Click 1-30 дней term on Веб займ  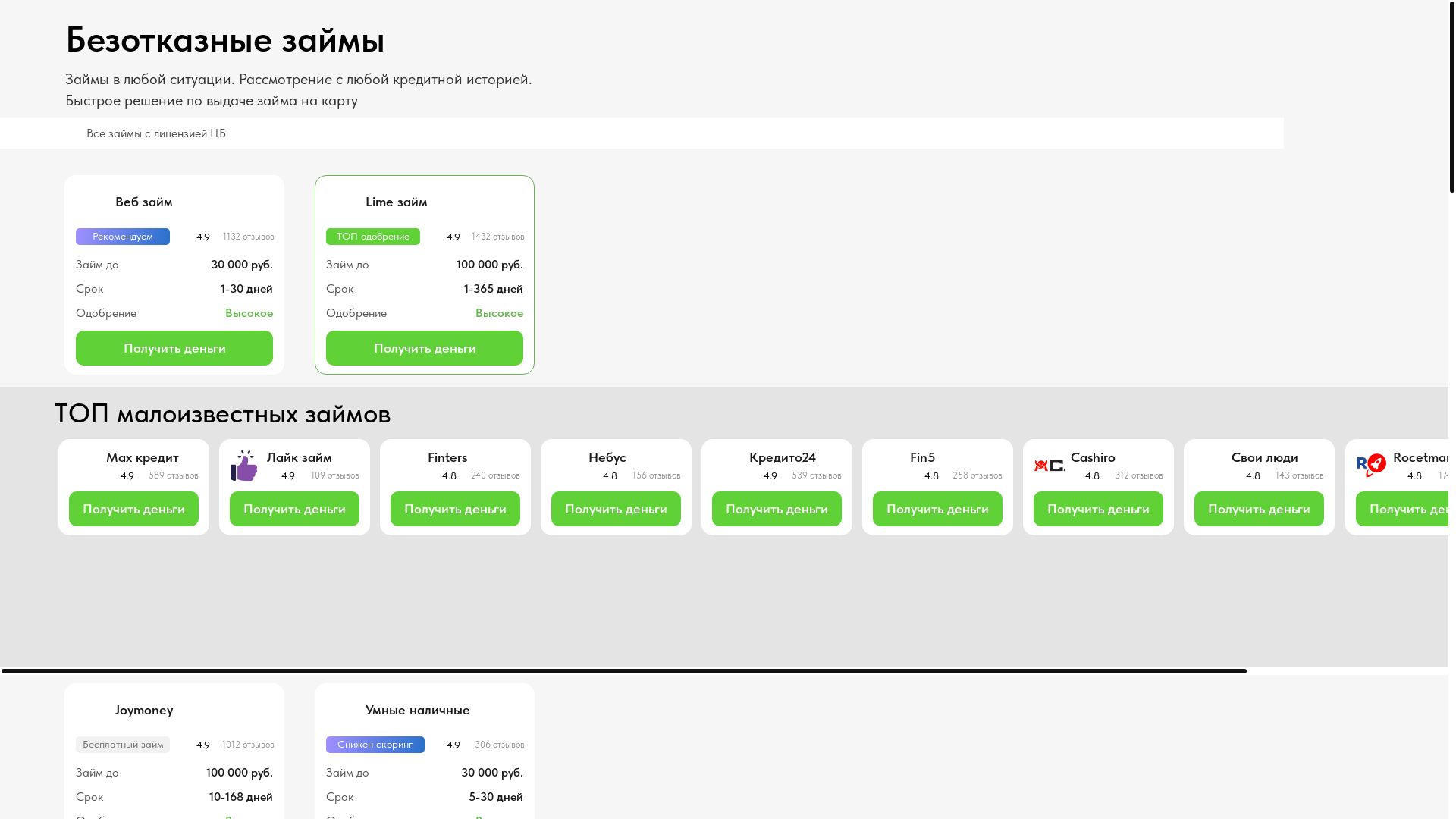coord(246,289)
